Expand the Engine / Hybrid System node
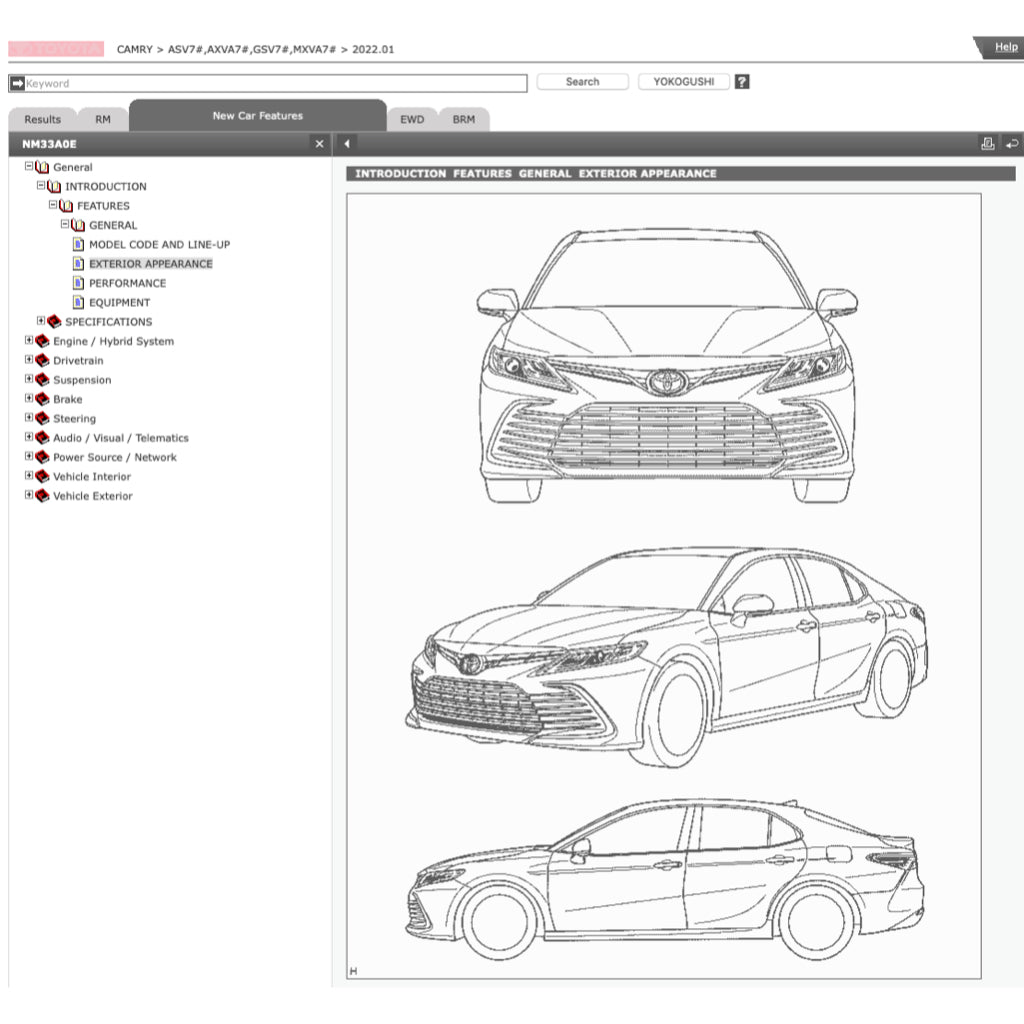The image size is (1024, 1024). 29,341
